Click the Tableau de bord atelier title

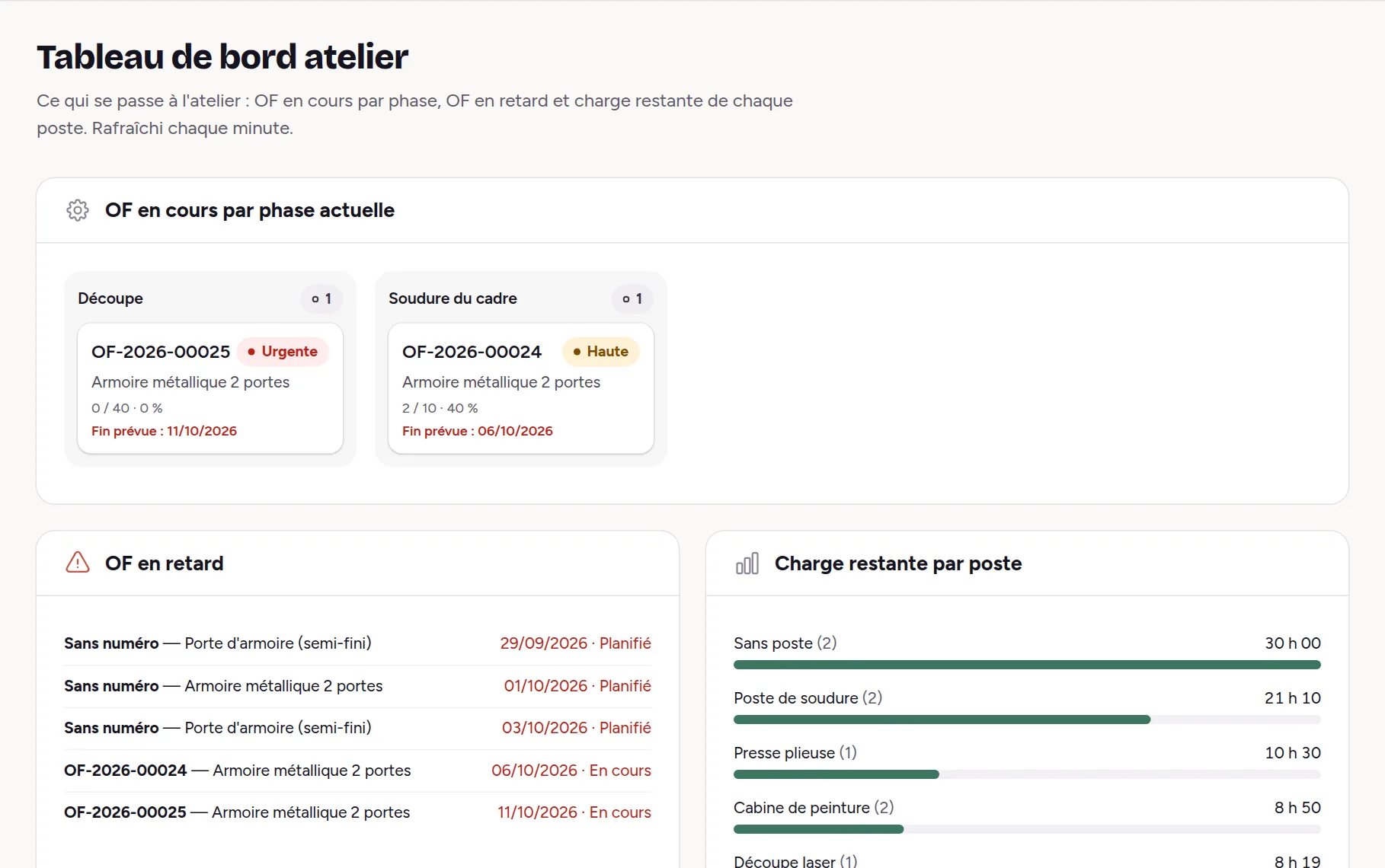click(x=222, y=57)
